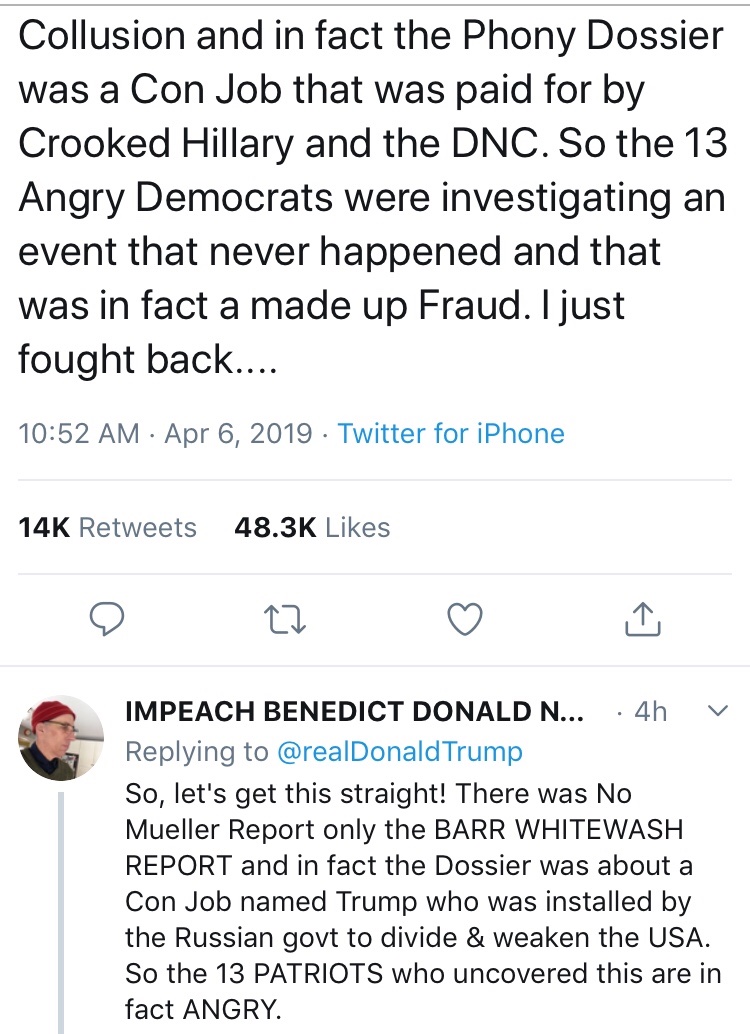Tap the 10:52 AM tweet time
Image resolution: width=750 pixels, height=1034 pixels.
click(x=79, y=433)
